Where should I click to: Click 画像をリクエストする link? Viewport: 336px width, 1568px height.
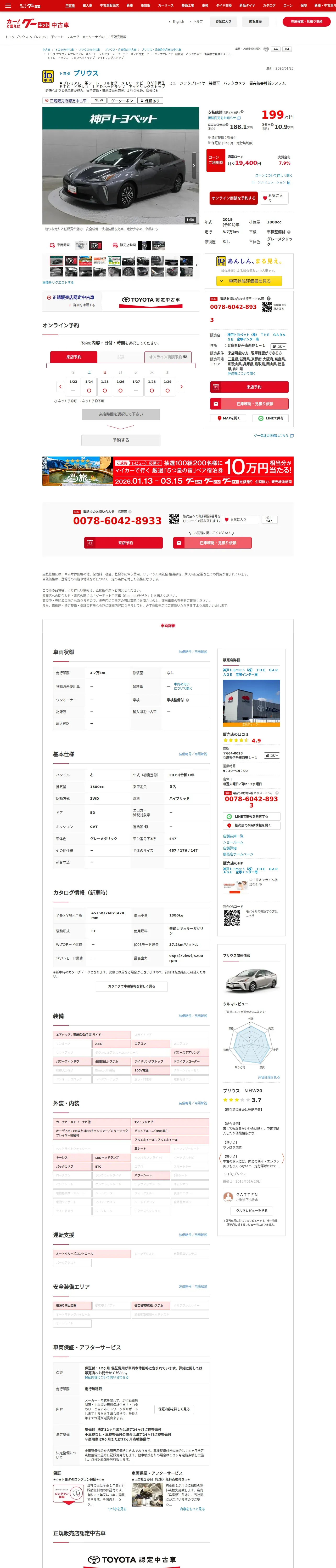(58, 283)
